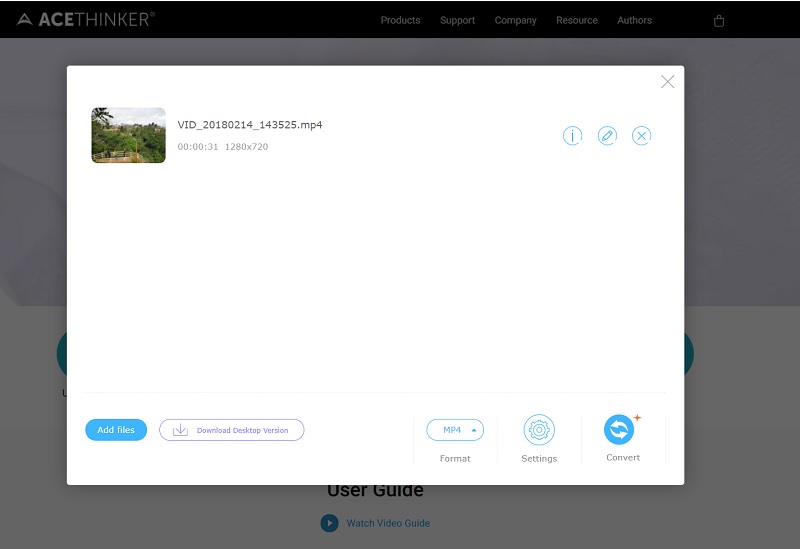Click the play icon beside Watch Video Guide
The width and height of the screenshot is (800, 549).
[330, 523]
